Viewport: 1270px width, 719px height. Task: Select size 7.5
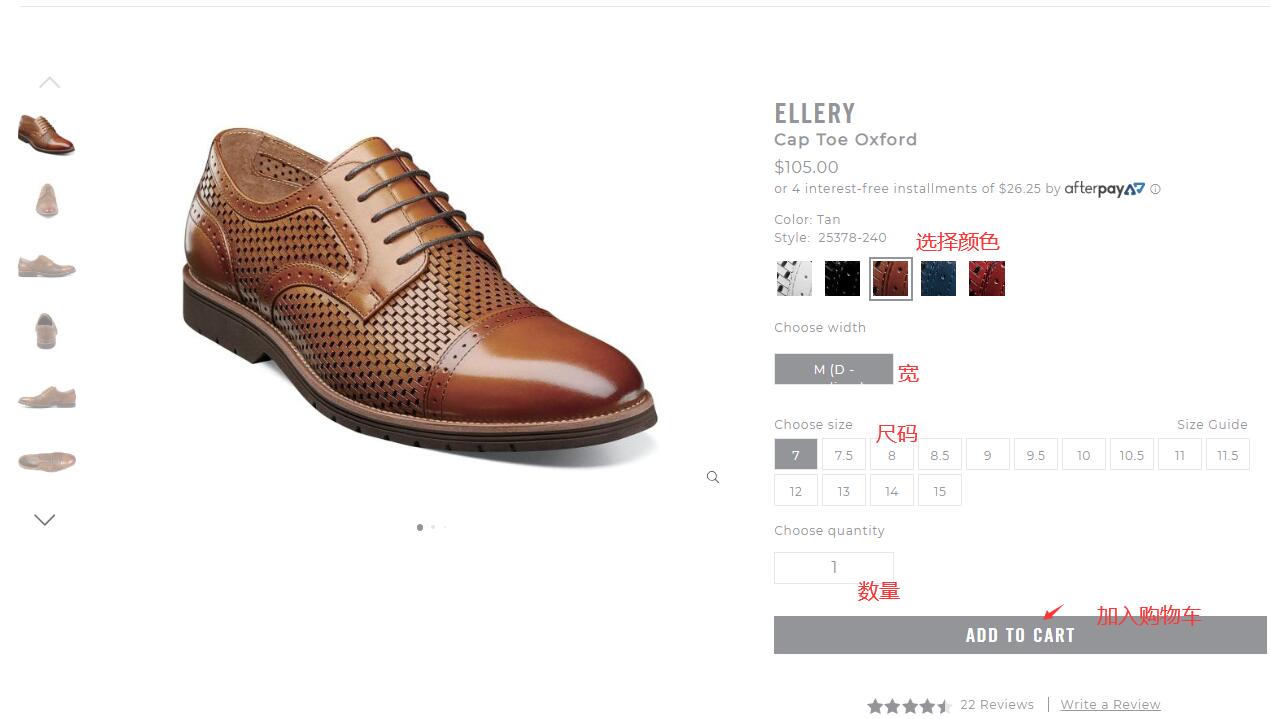point(843,455)
